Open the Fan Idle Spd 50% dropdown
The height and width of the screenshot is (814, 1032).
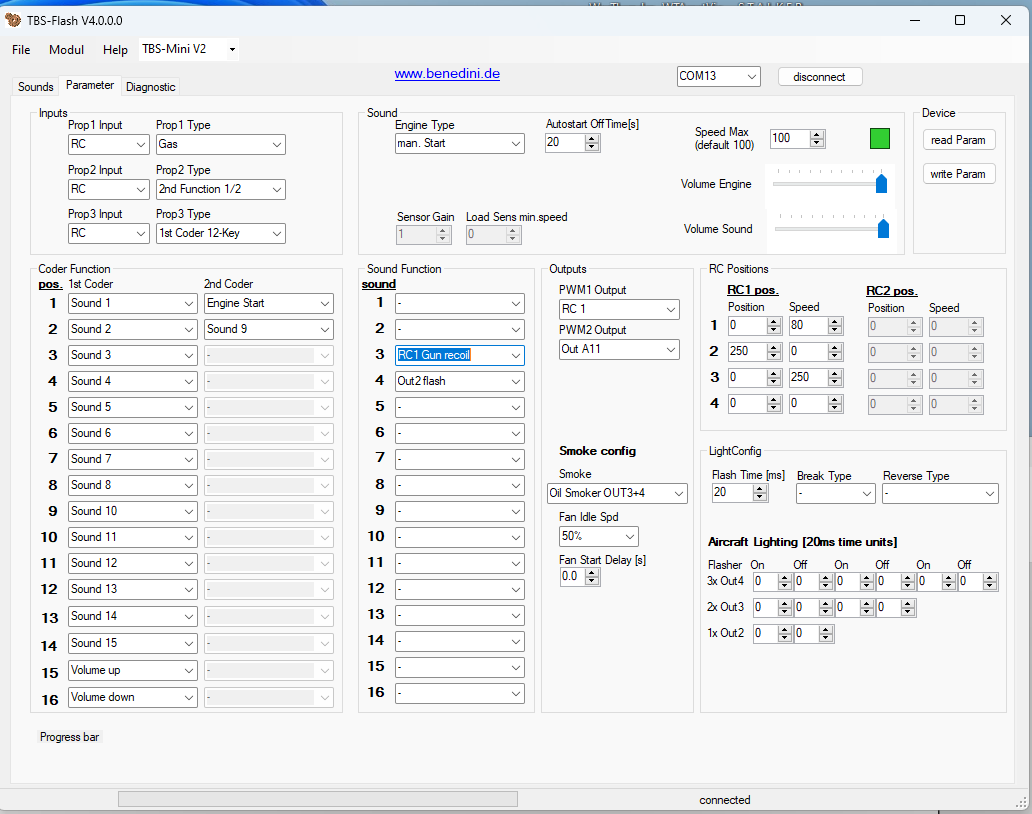598,536
